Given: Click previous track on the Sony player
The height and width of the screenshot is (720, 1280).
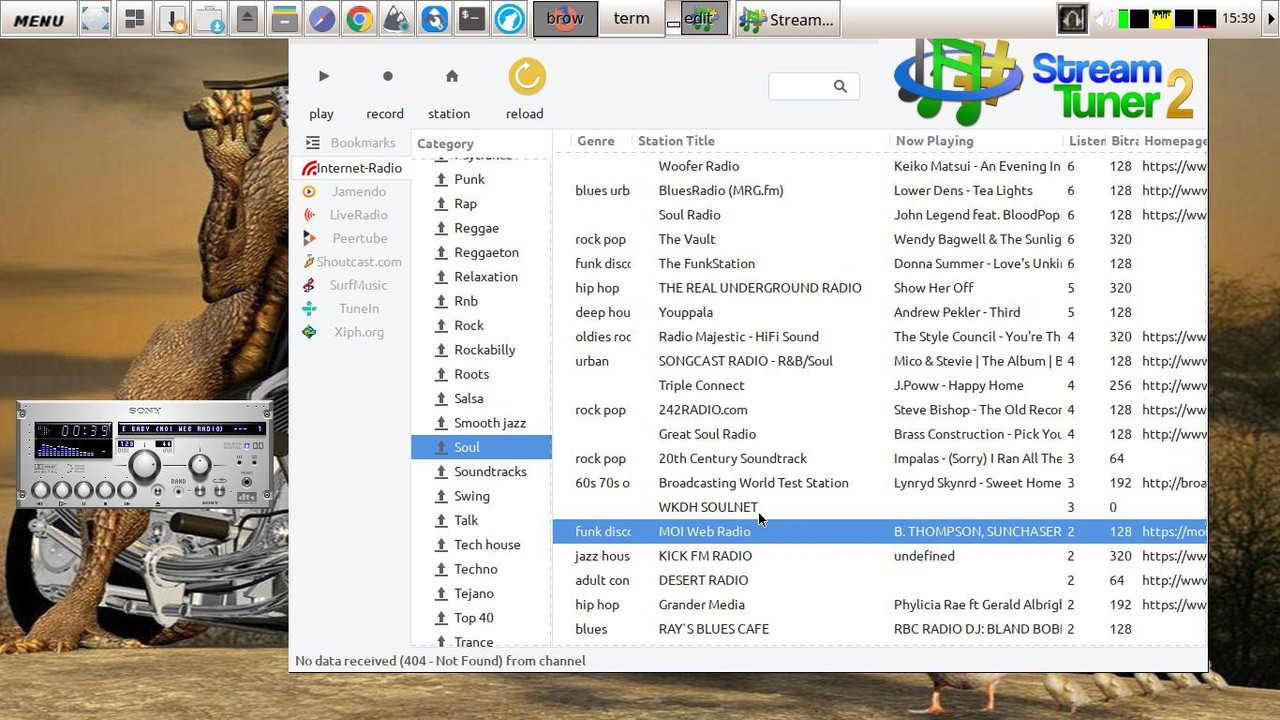Looking at the screenshot, I should (x=41, y=490).
